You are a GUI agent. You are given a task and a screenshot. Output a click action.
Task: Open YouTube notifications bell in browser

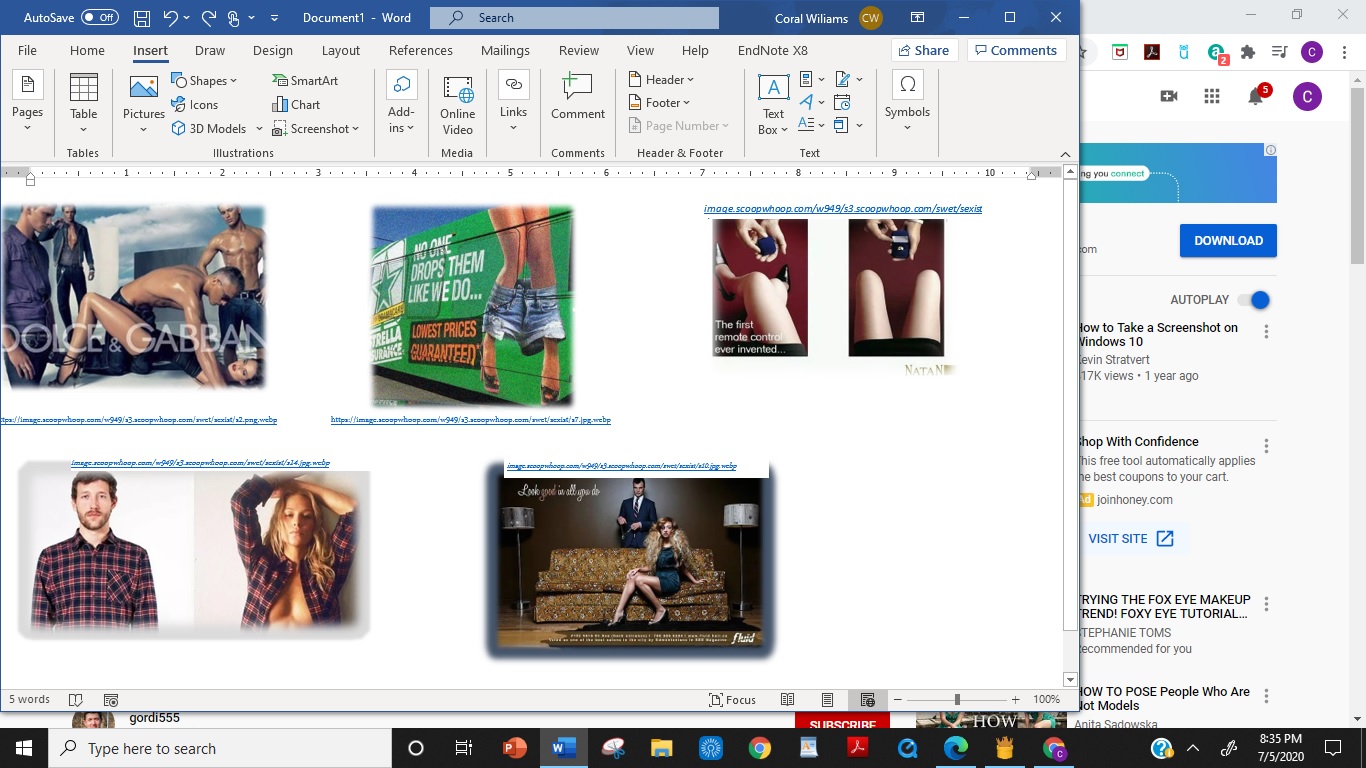(x=1257, y=96)
